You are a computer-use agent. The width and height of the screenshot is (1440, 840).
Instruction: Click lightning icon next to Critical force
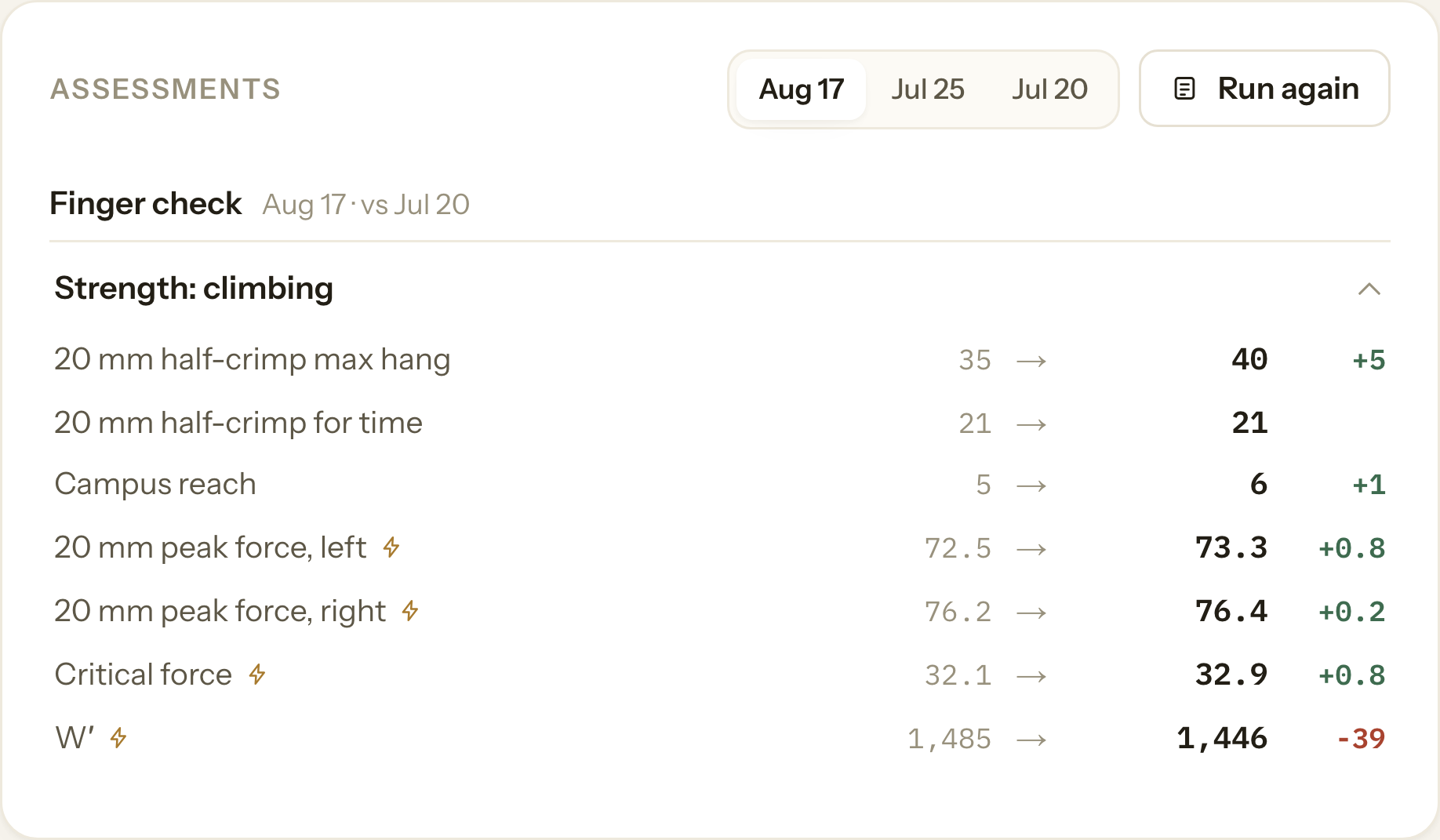[x=257, y=674]
